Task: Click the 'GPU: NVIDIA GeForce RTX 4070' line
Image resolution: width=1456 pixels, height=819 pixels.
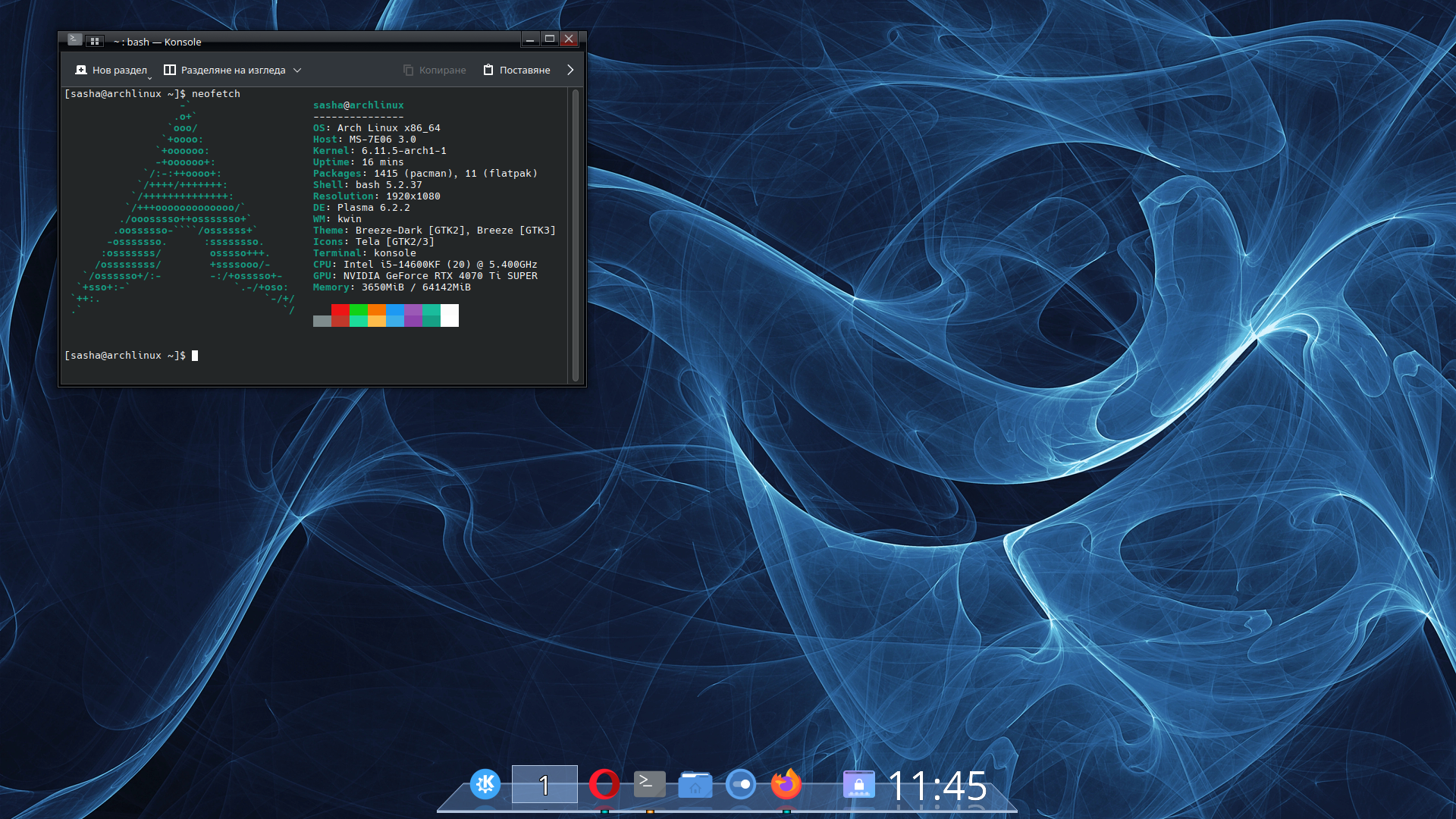Action: tap(425, 276)
